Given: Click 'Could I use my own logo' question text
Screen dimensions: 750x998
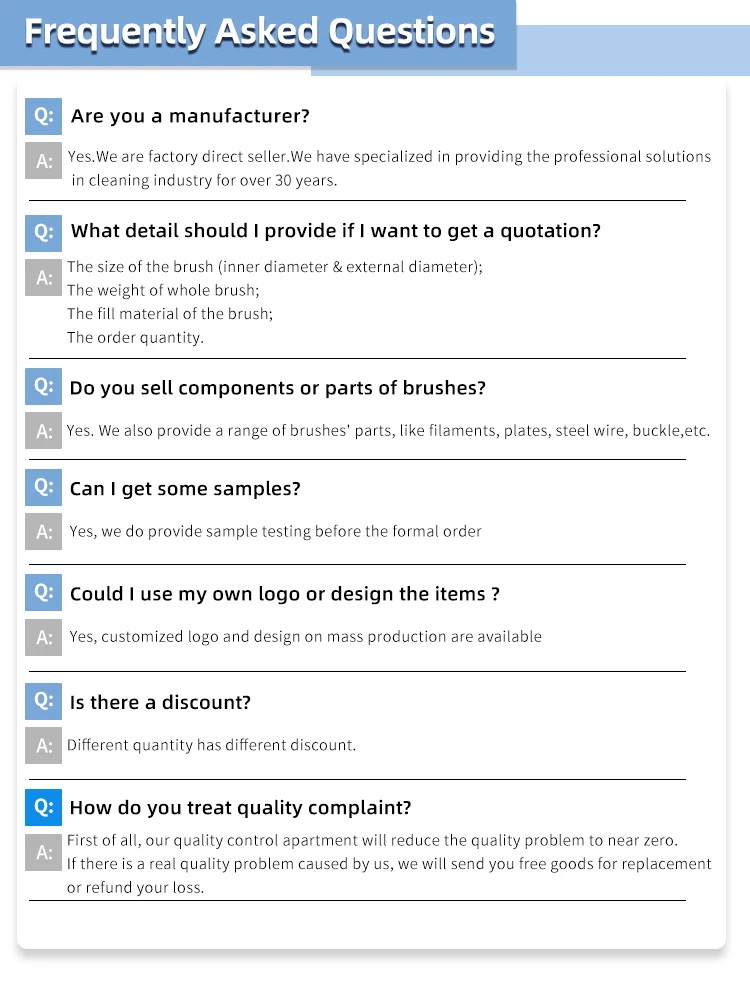Looking at the screenshot, I should (284, 594).
